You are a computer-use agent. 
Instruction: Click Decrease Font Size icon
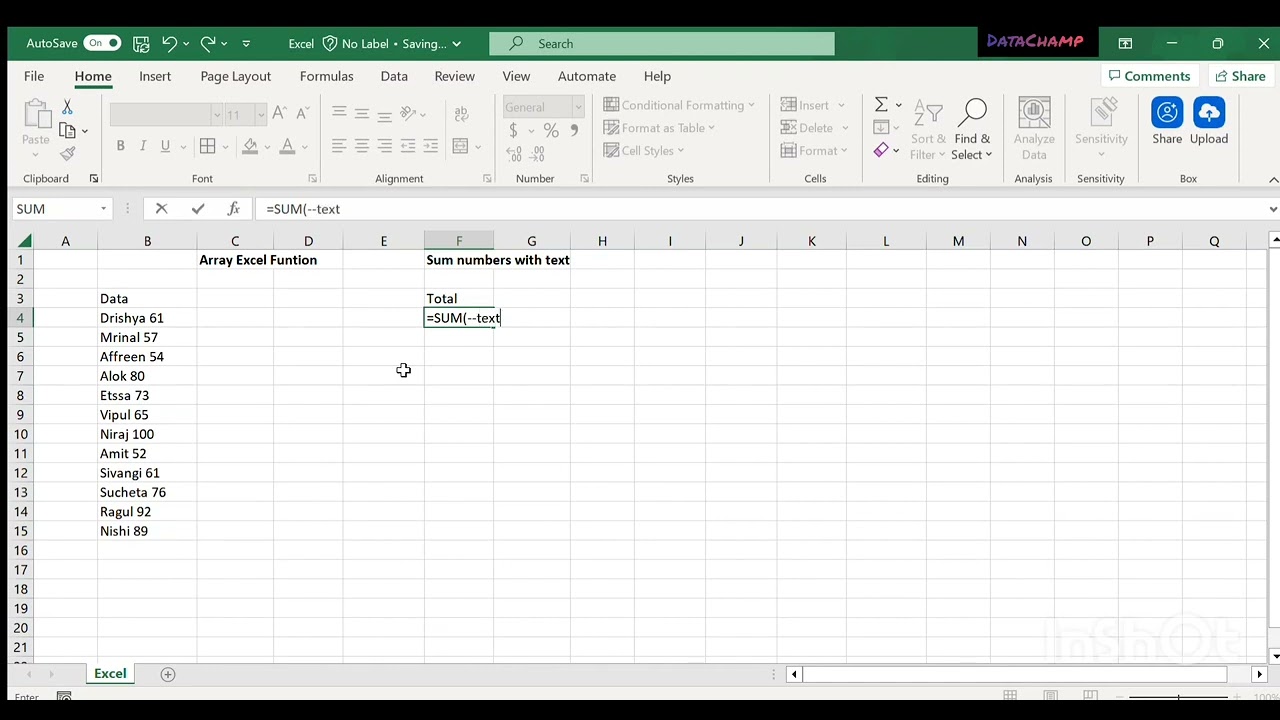tap(302, 114)
